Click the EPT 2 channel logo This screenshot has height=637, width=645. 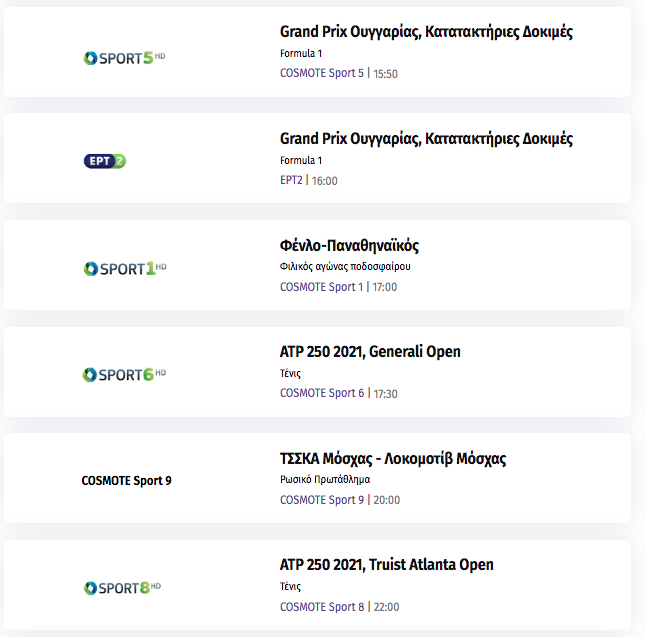coord(105,161)
